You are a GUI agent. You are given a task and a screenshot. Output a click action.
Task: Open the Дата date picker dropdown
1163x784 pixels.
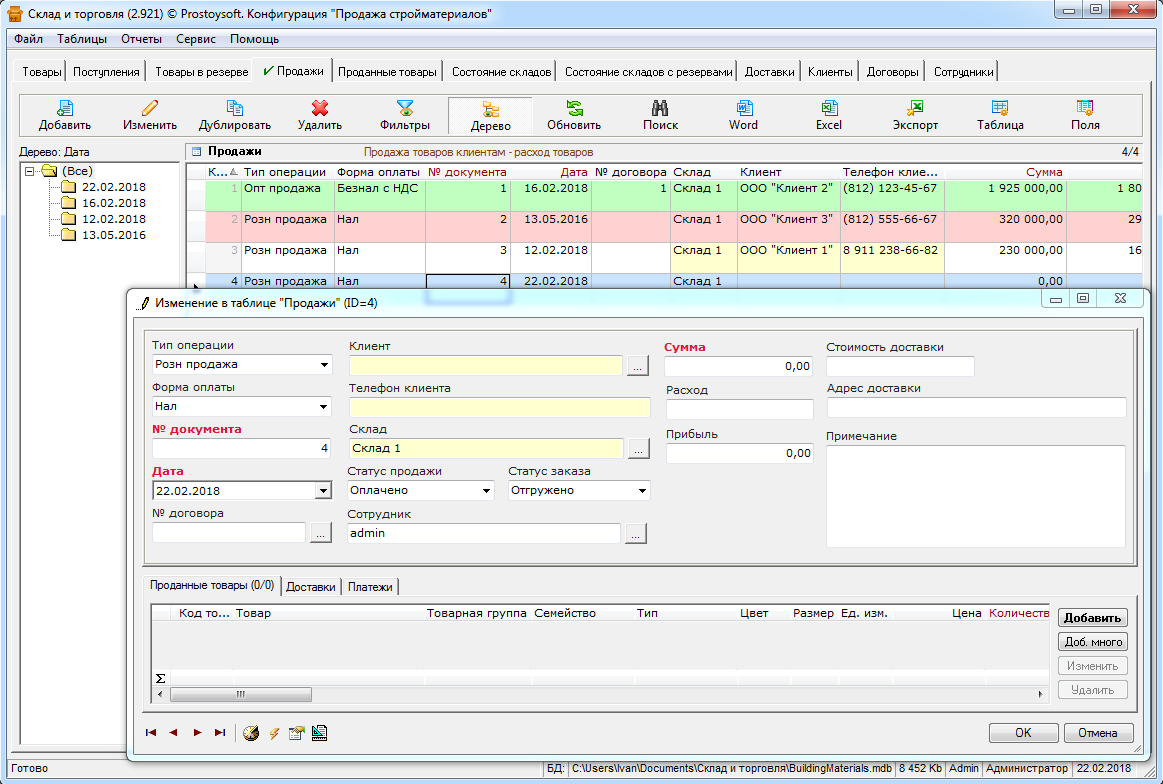click(322, 491)
